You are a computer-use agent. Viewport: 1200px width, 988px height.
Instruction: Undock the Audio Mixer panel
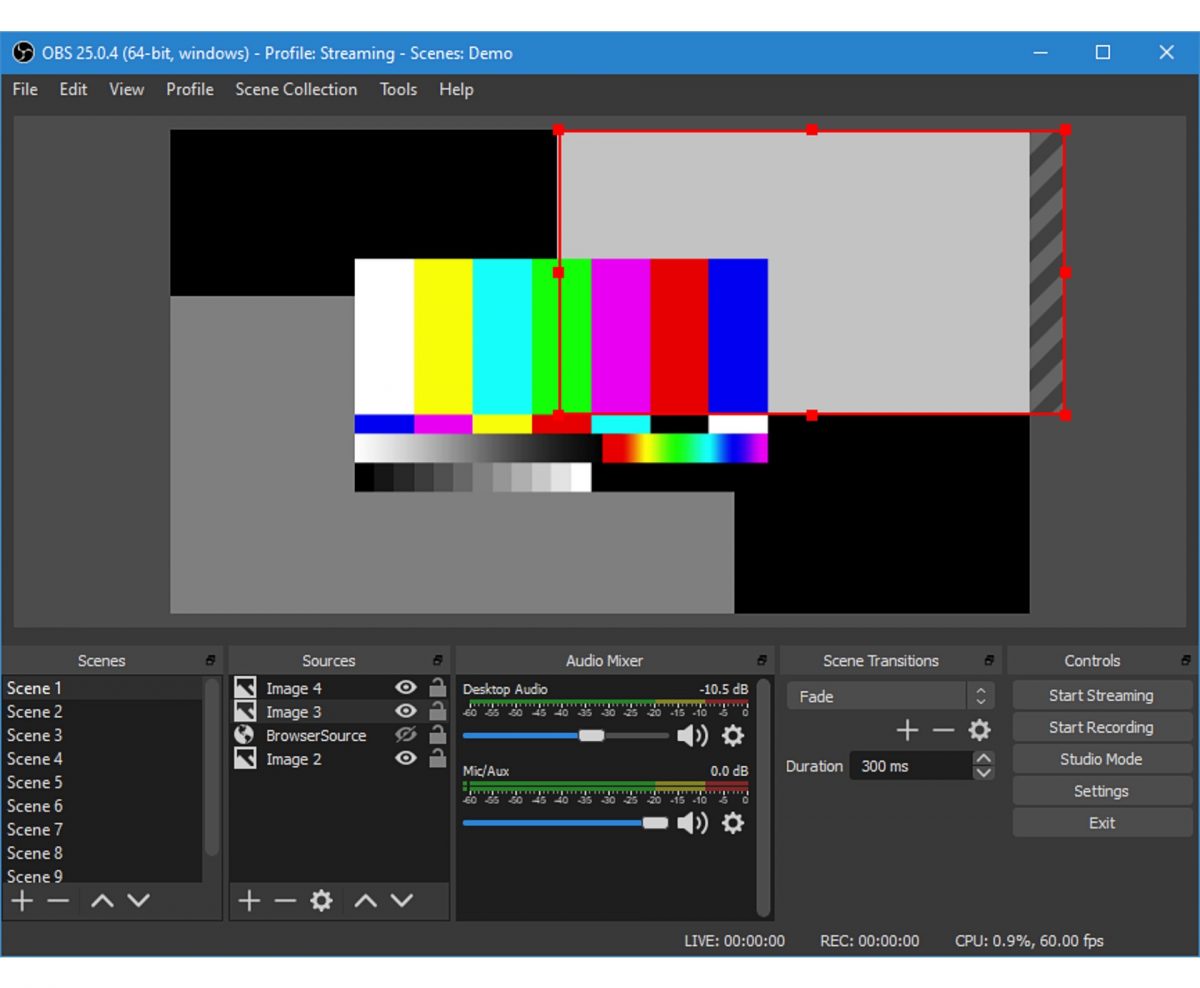(x=762, y=661)
